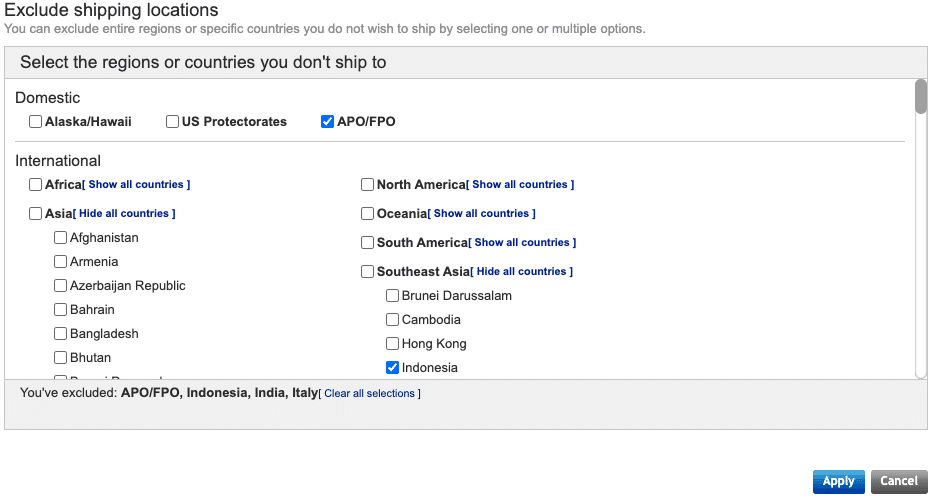The width and height of the screenshot is (930, 499).
Task: Expand South America country list
Action: pos(522,243)
